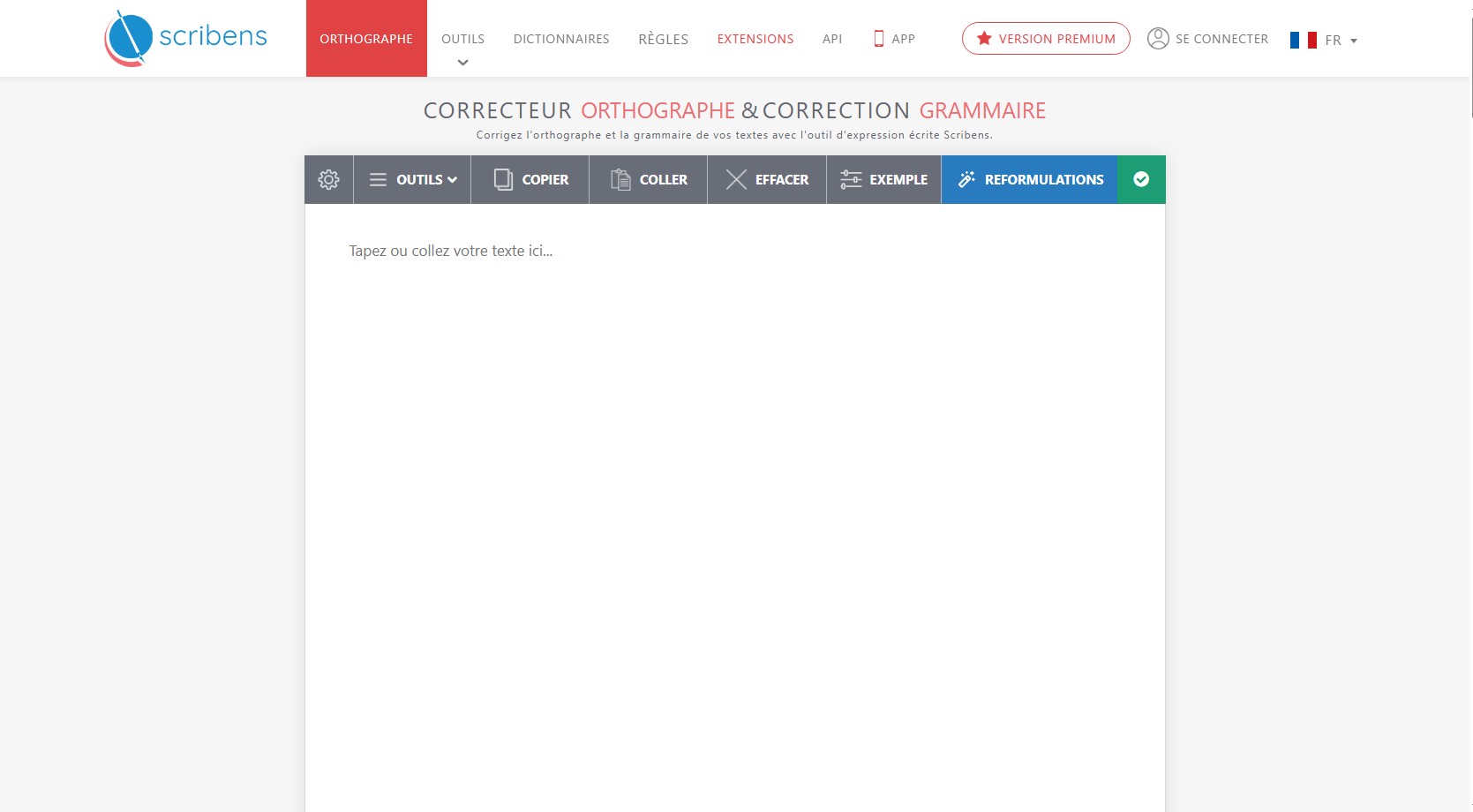The width and height of the screenshot is (1473, 812).
Task: Click the French flag icon
Action: [1303, 40]
